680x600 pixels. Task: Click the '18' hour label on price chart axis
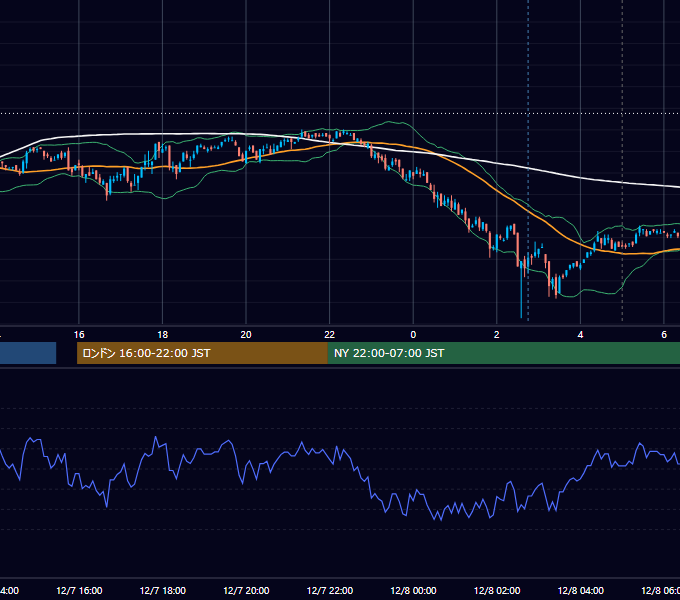162,335
